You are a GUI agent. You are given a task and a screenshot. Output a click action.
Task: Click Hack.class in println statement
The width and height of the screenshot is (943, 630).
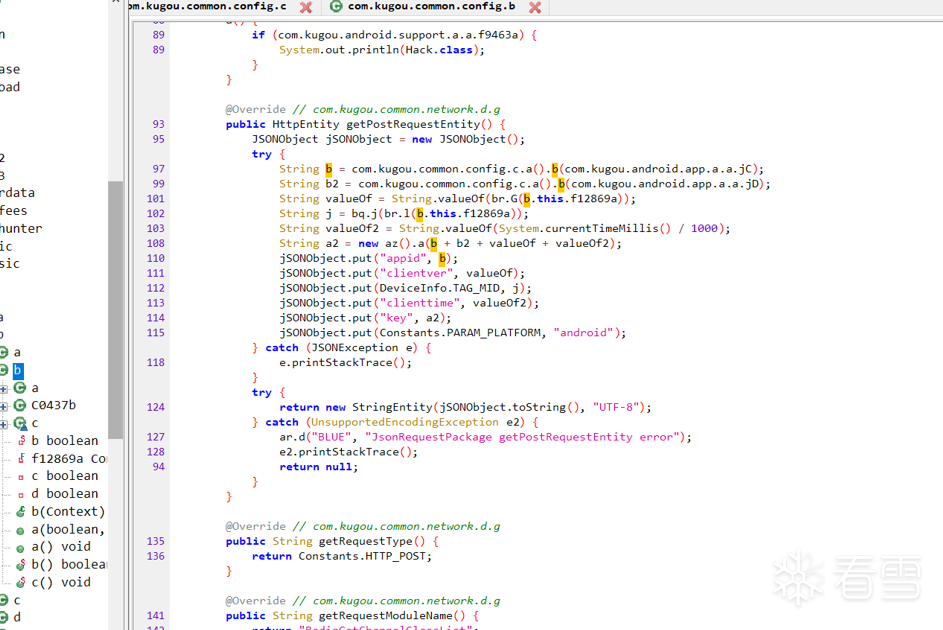tap(439, 50)
